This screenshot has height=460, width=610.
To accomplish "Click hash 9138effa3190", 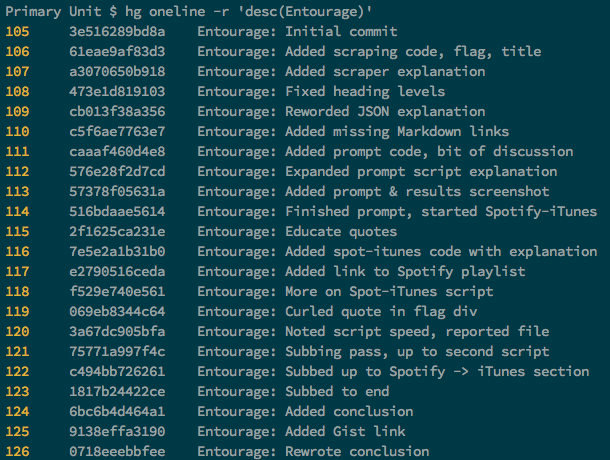I will [x=117, y=432].
